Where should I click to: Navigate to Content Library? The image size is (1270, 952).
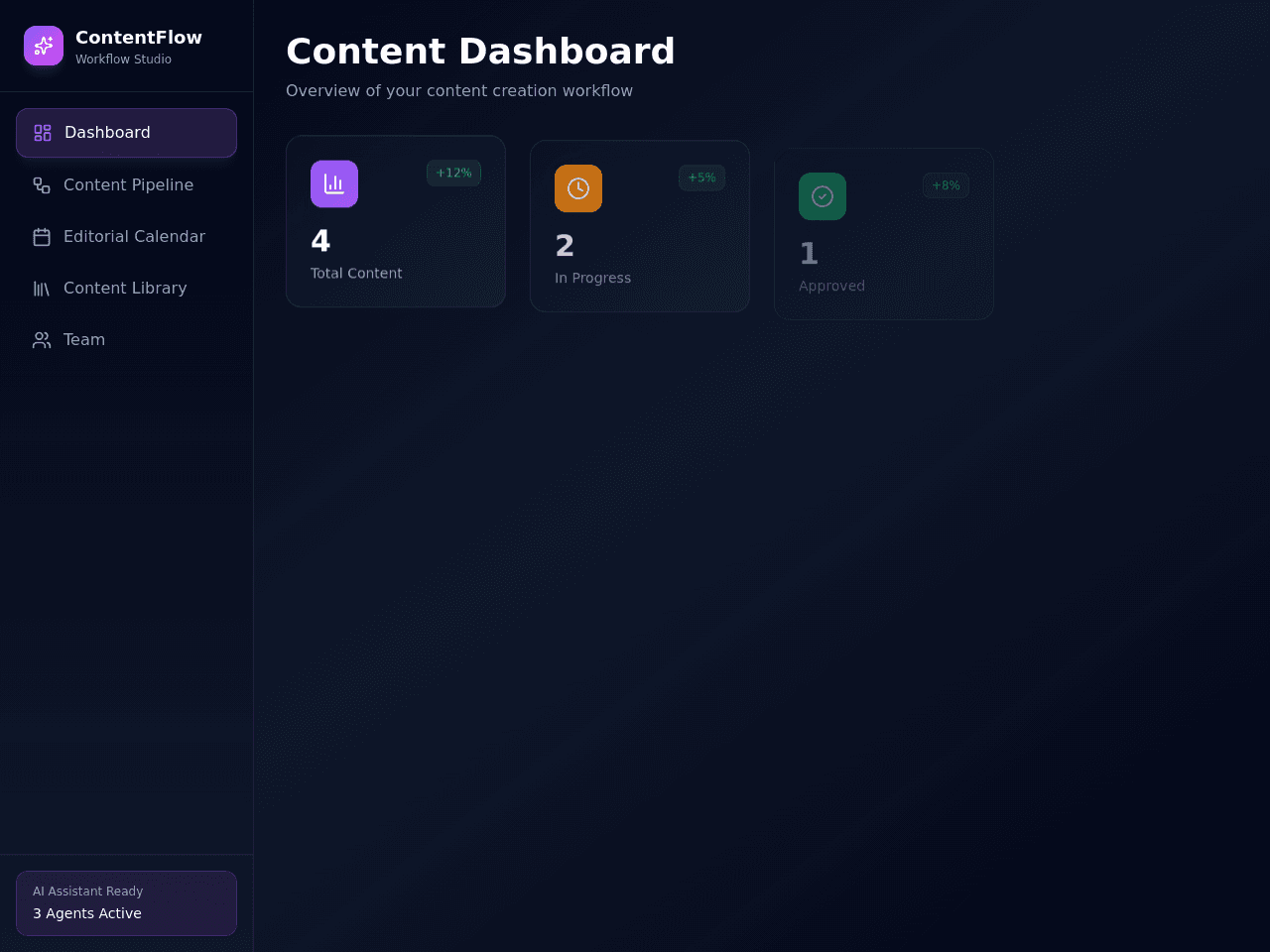126,289
